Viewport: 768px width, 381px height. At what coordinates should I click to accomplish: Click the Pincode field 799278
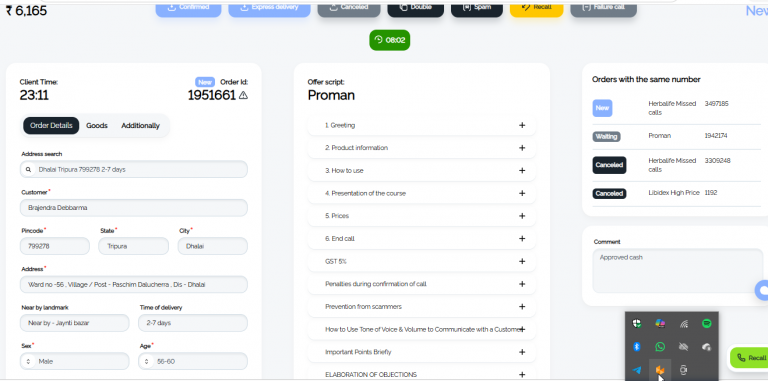point(55,246)
